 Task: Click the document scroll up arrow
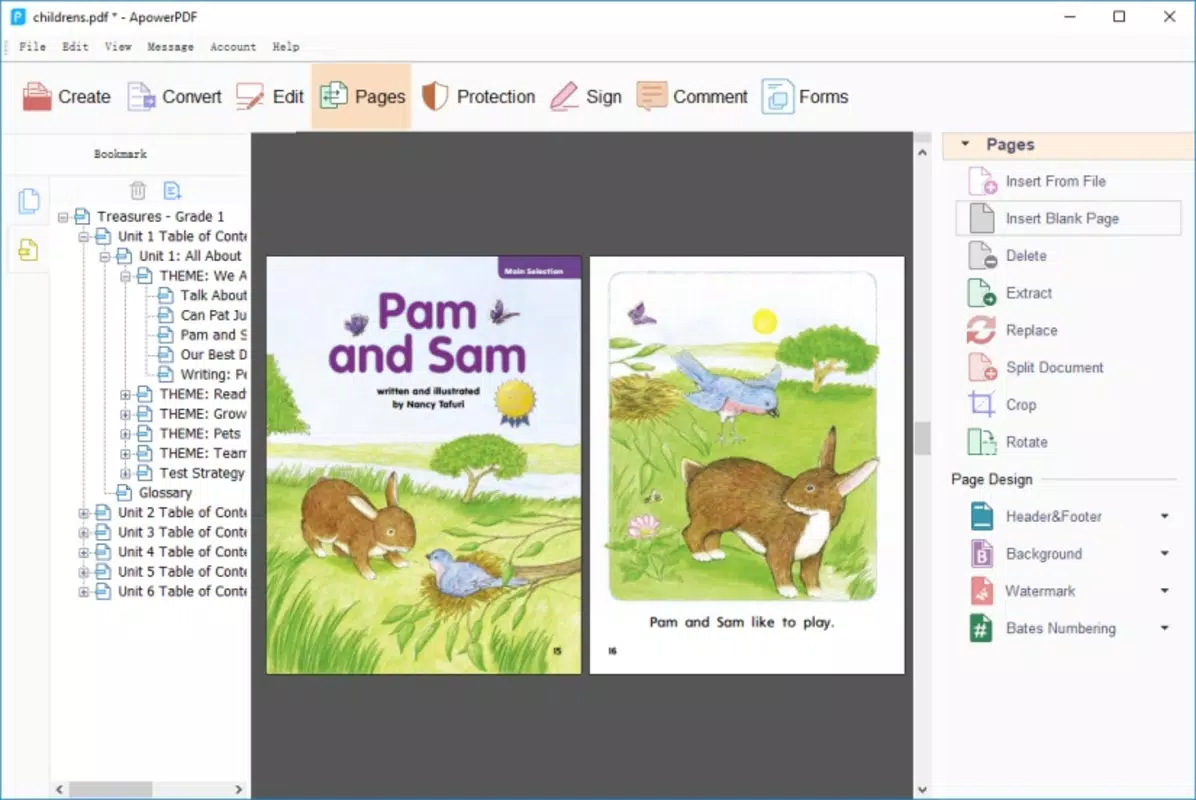pyautogui.click(x=922, y=153)
